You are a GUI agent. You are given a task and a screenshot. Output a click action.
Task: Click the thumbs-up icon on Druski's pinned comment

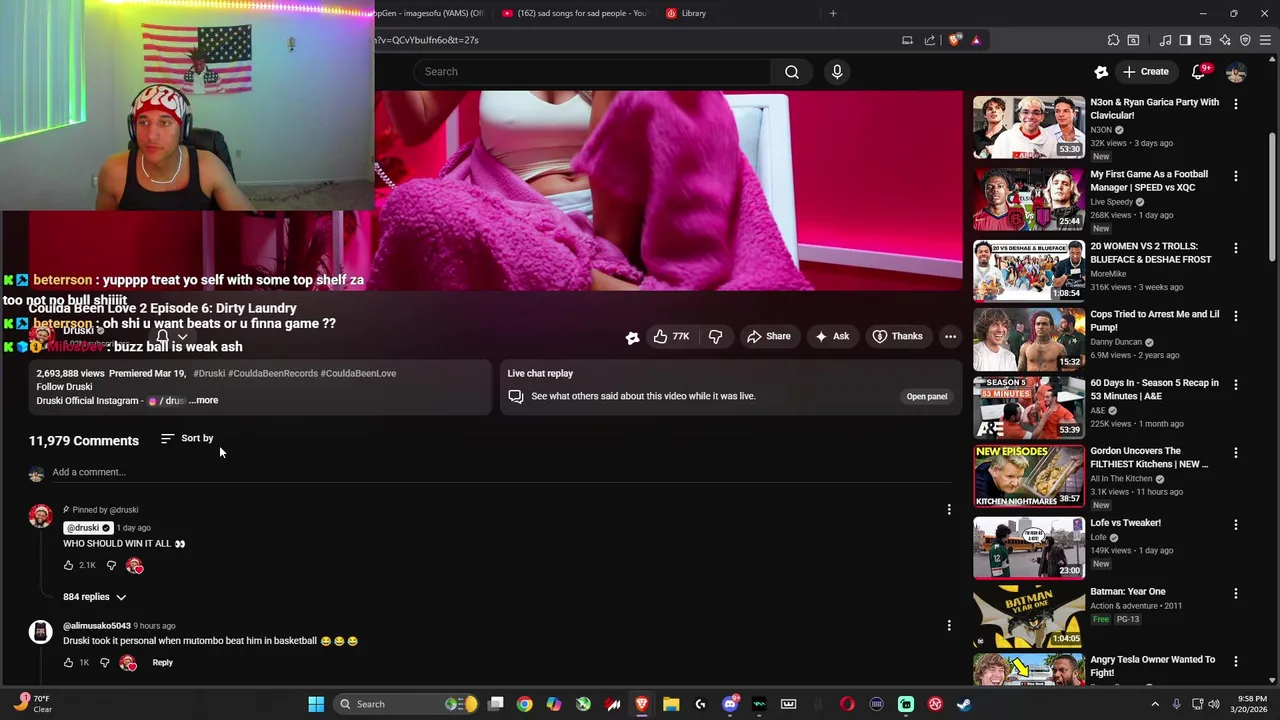pyautogui.click(x=69, y=566)
